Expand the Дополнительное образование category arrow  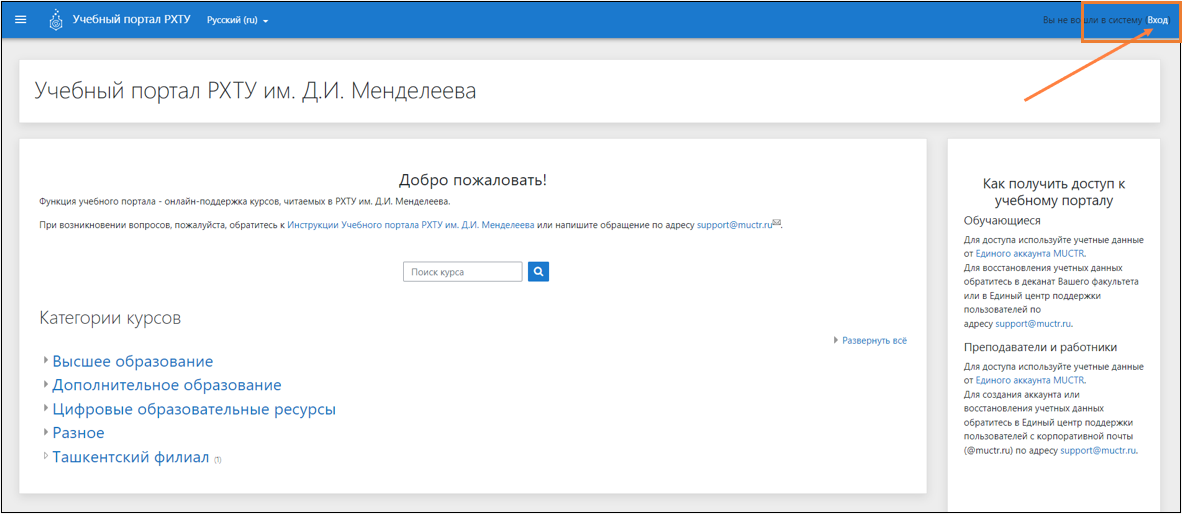(x=46, y=385)
